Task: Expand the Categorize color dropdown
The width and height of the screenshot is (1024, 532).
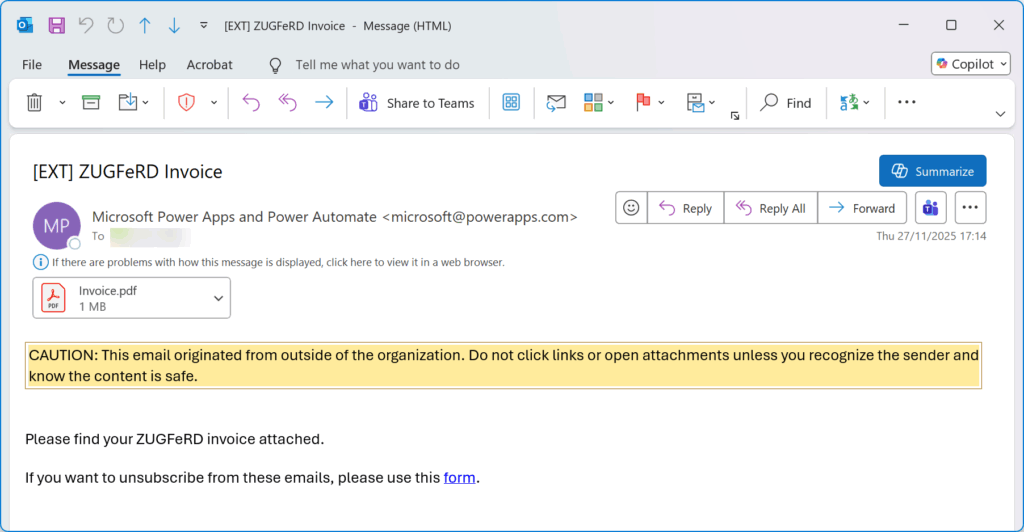Action: tap(611, 103)
